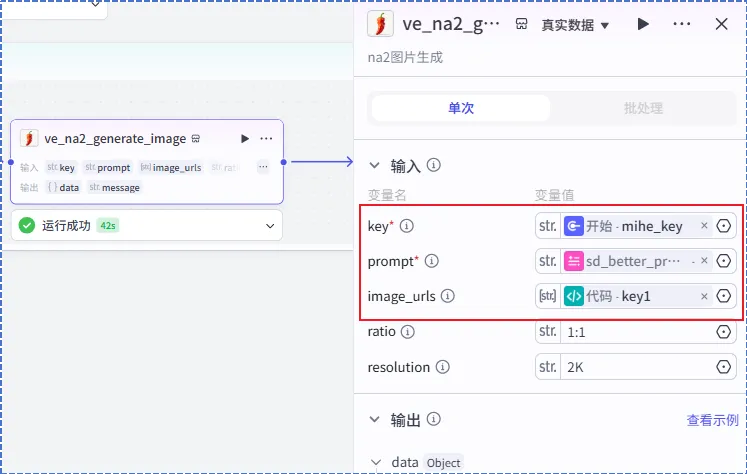747x474 pixels.
Task: Show more inputs on the node card
Action: [263, 167]
